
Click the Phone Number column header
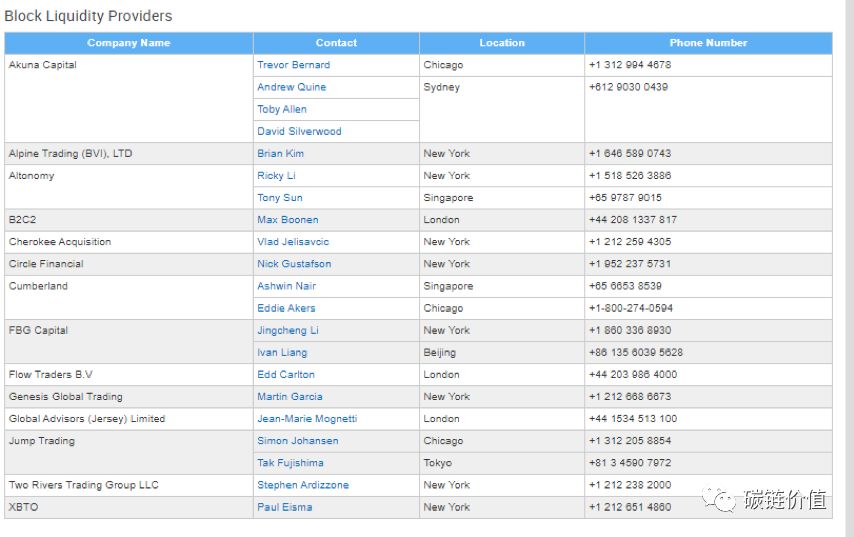(708, 43)
